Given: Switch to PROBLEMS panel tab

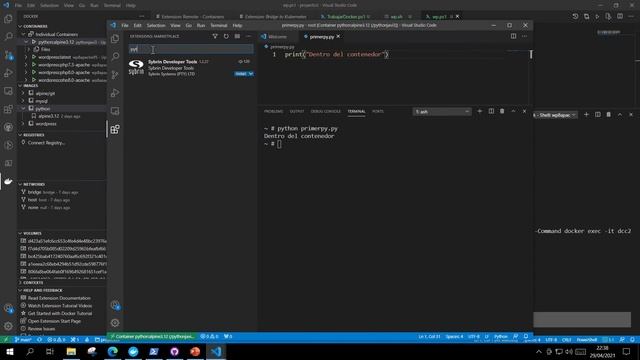Looking at the screenshot, I should point(273,111).
